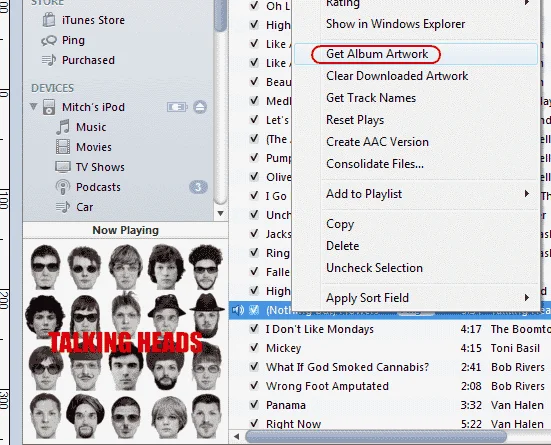Uncheck the Right Now song checkbox
The height and width of the screenshot is (445, 551).
254,424
